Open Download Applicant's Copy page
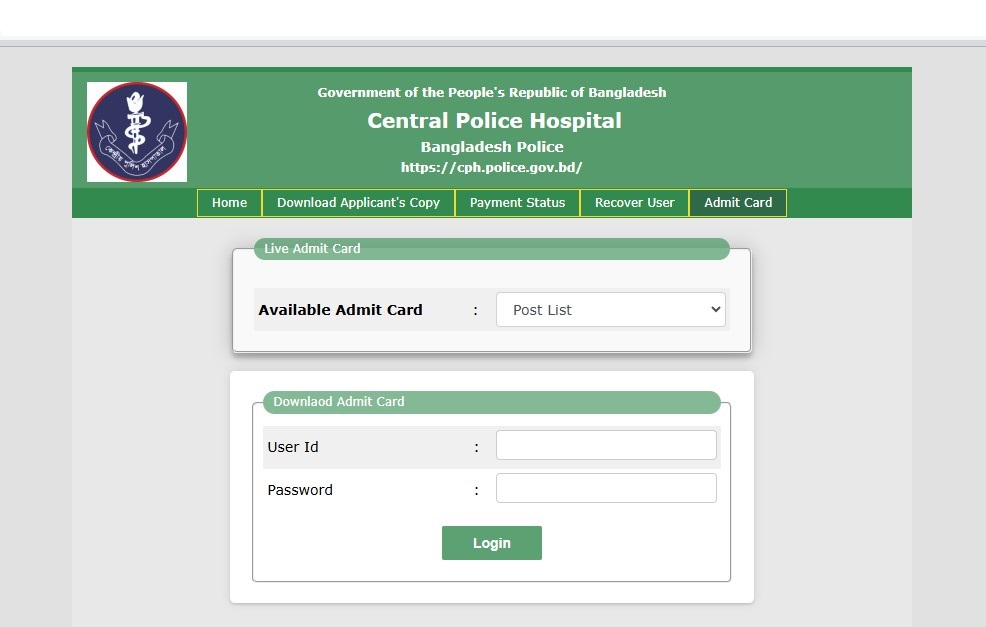 358,203
